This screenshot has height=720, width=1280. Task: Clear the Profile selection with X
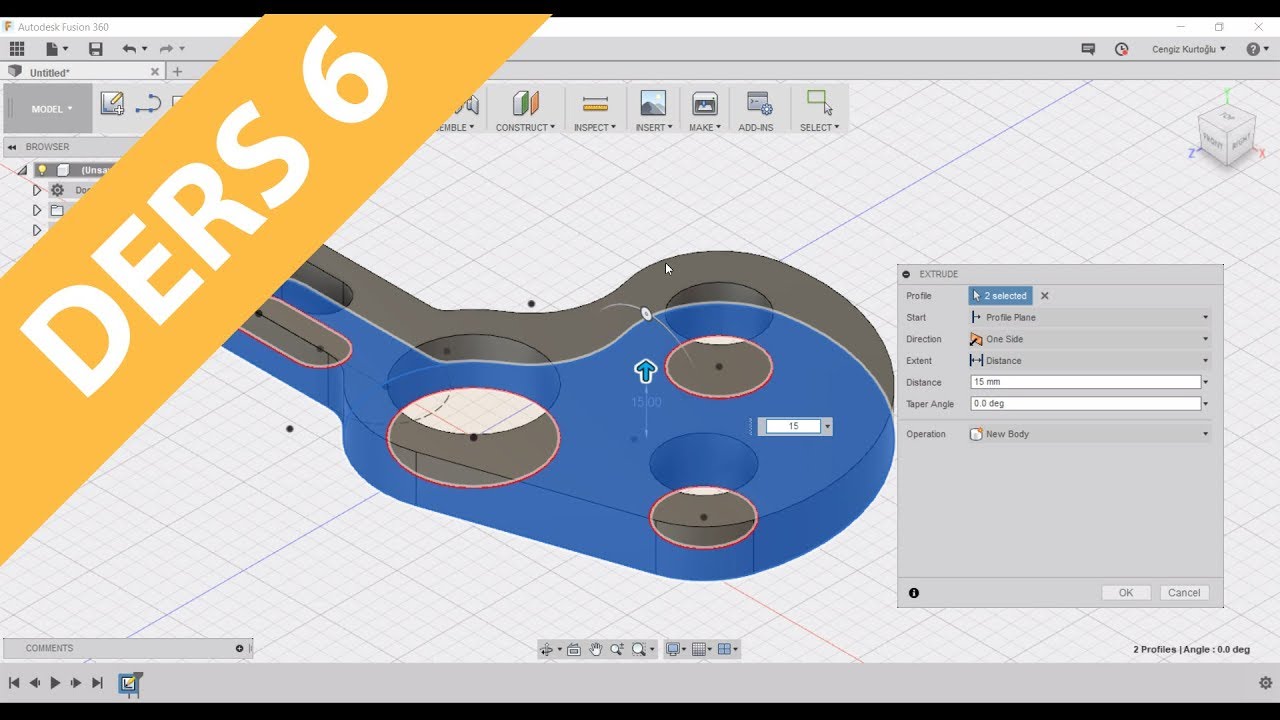(x=1045, y=296)
